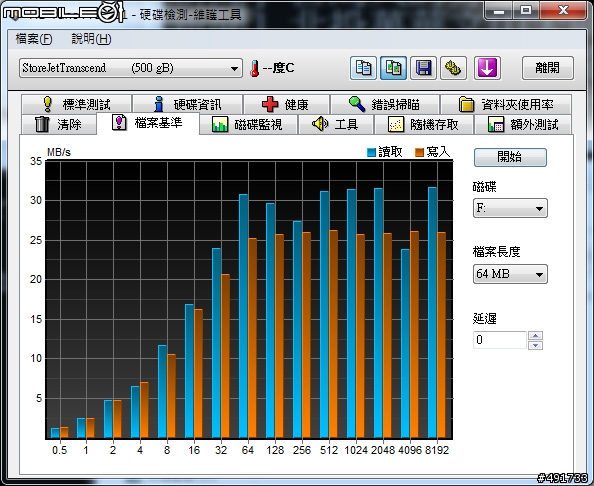
Task: Open the 健康 health tab with red cross
Action: point(286,104)
